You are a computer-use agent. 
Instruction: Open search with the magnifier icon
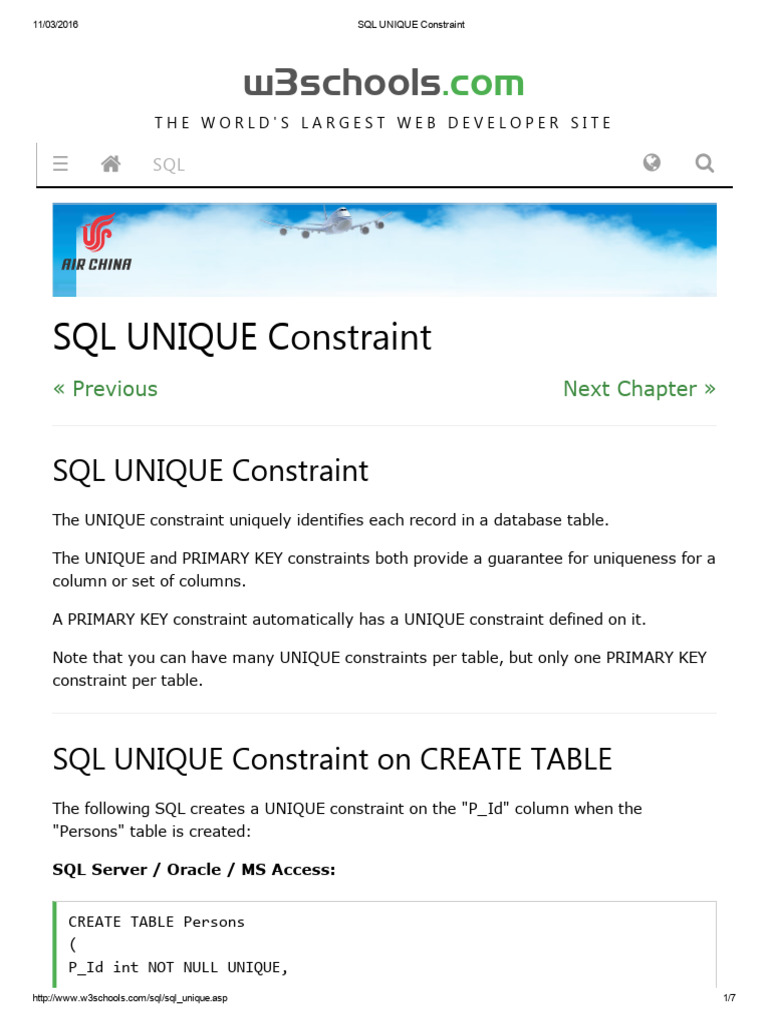[x=705, y=163]
